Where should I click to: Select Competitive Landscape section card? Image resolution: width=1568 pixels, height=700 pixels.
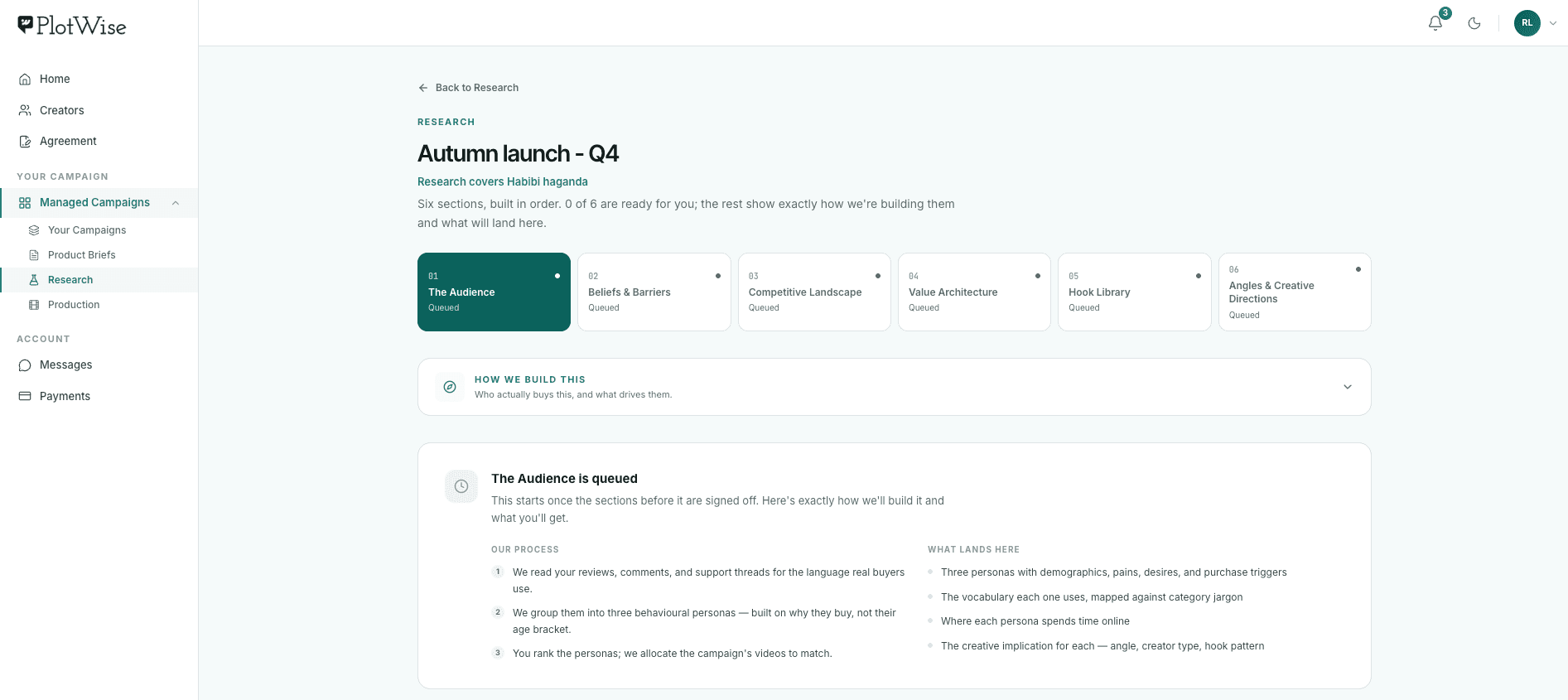point(814,292)
